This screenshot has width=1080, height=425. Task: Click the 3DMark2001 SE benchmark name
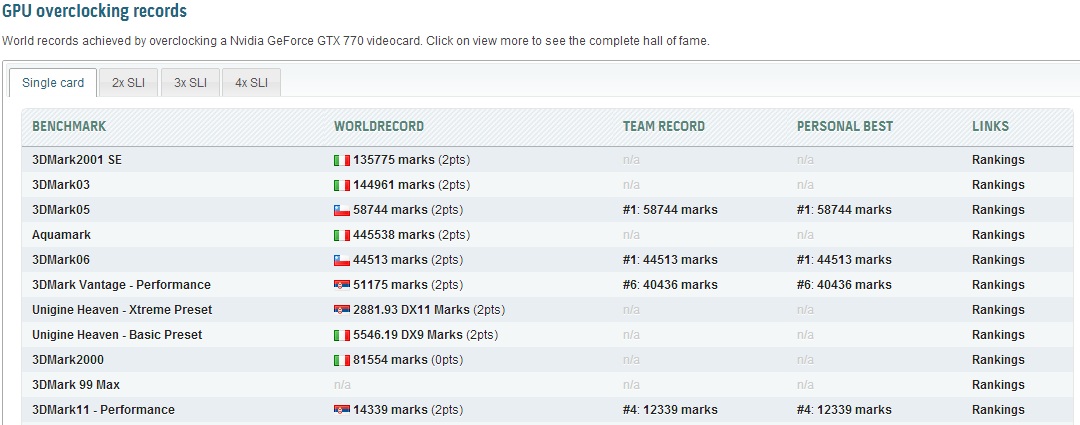[x=77, y=160]
